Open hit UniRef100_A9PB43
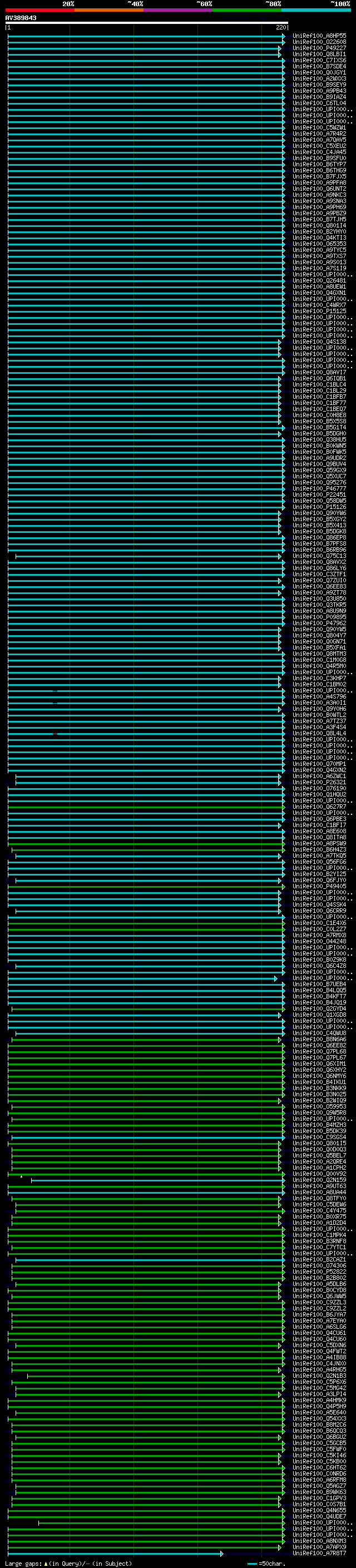Image resolution: width=356 pixels, height=1568 pixels. click(319, 91)
